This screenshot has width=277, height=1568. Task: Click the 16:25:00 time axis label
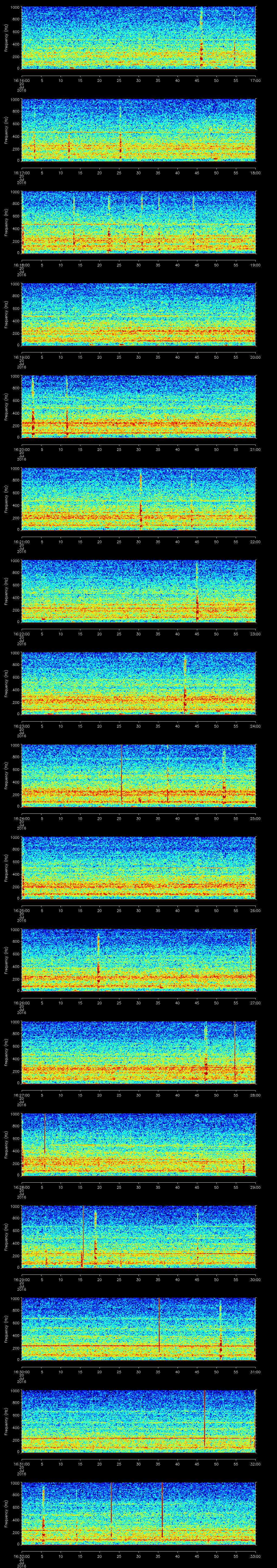[x=21, y=910]
